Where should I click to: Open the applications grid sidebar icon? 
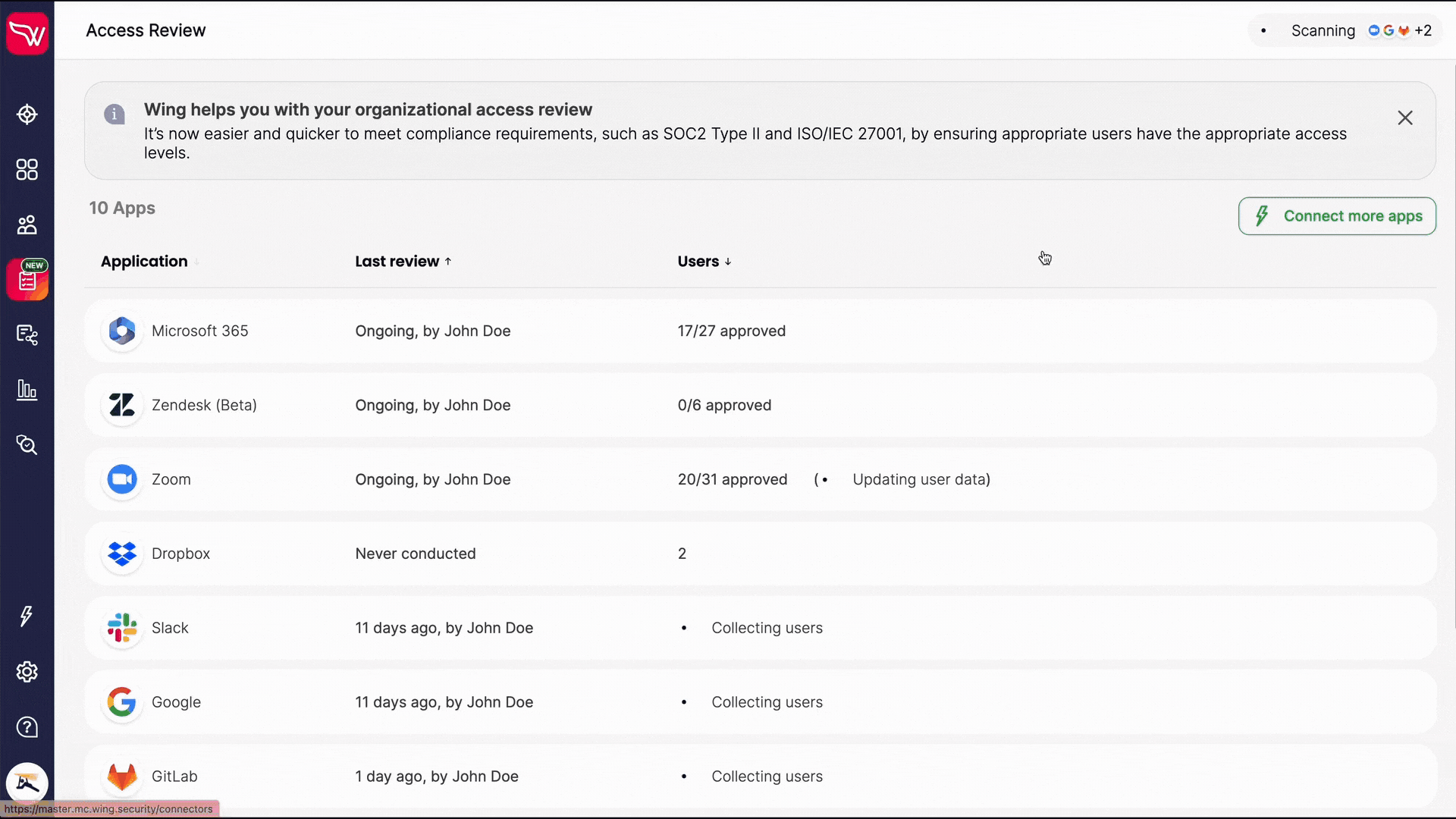pyautogui.click(x=27, y=170)
